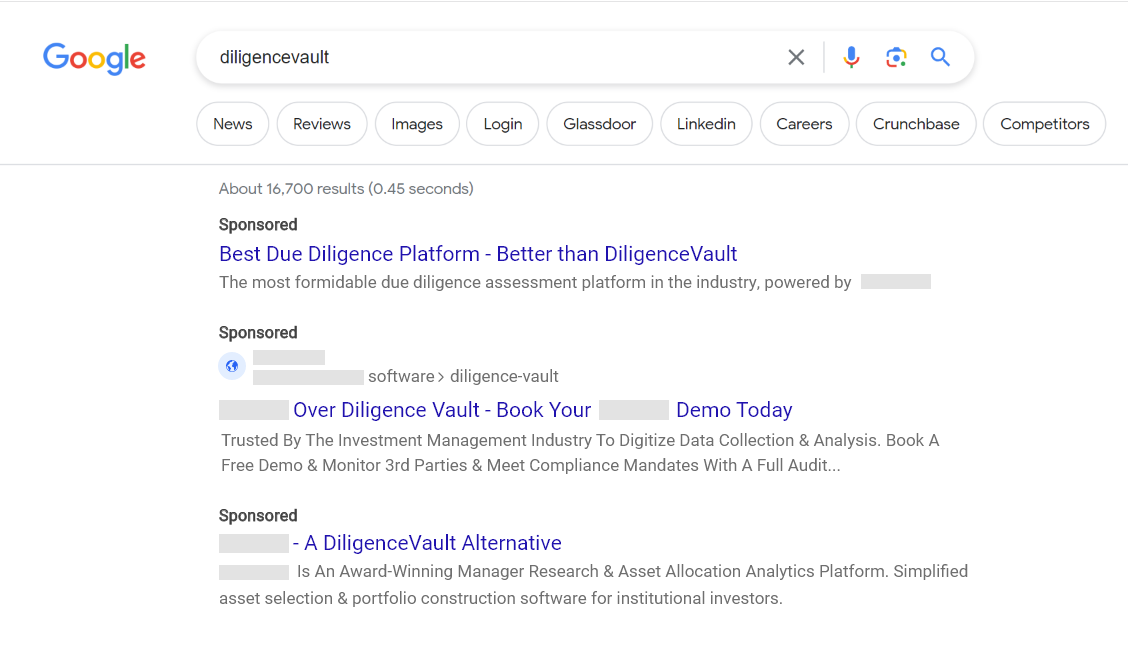Choose the Careers filter chip
1128x646 pixels.
804,123
